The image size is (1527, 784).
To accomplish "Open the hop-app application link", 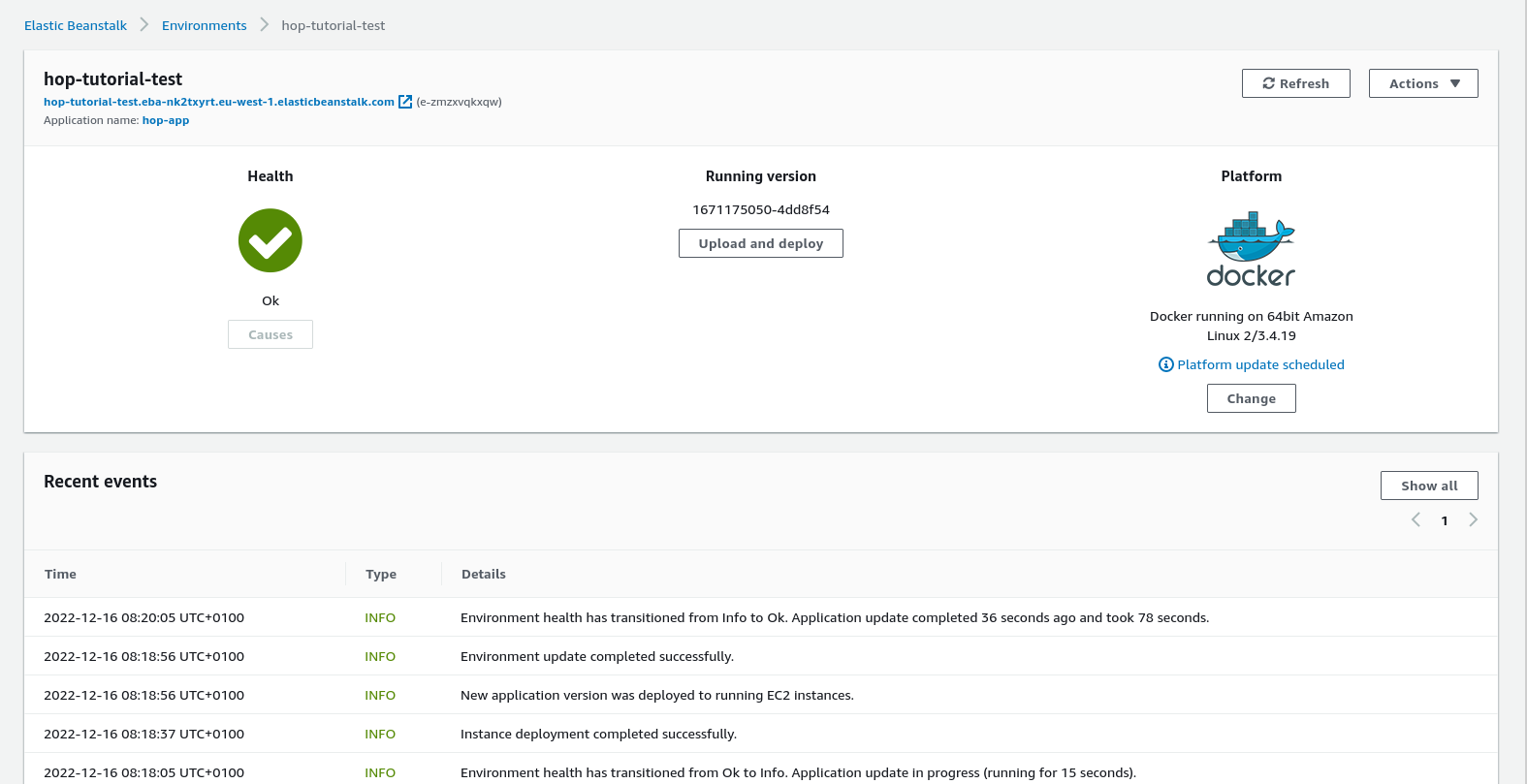I will (166, 120).
